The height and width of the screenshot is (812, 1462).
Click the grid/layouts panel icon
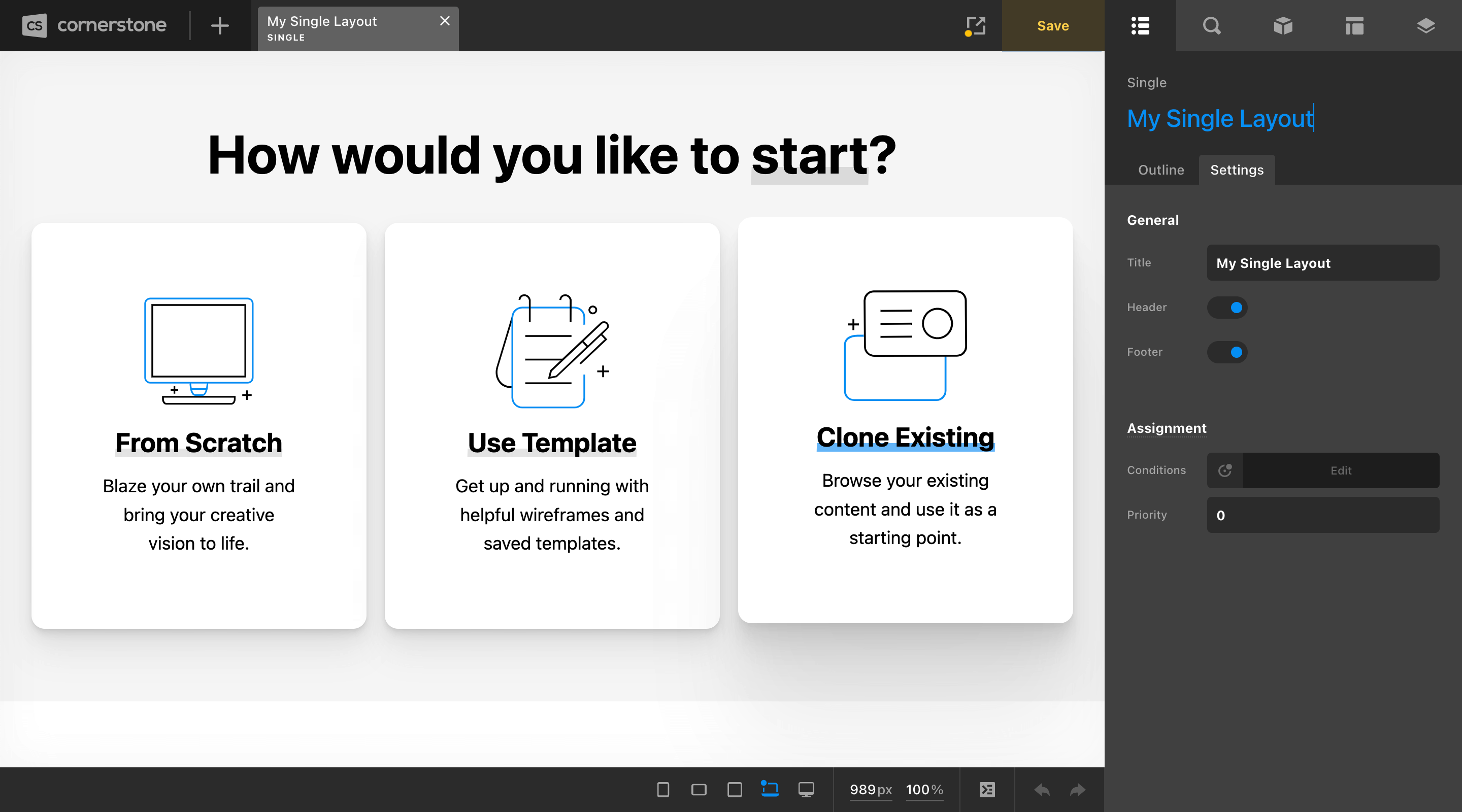(x=1353, y=26)
